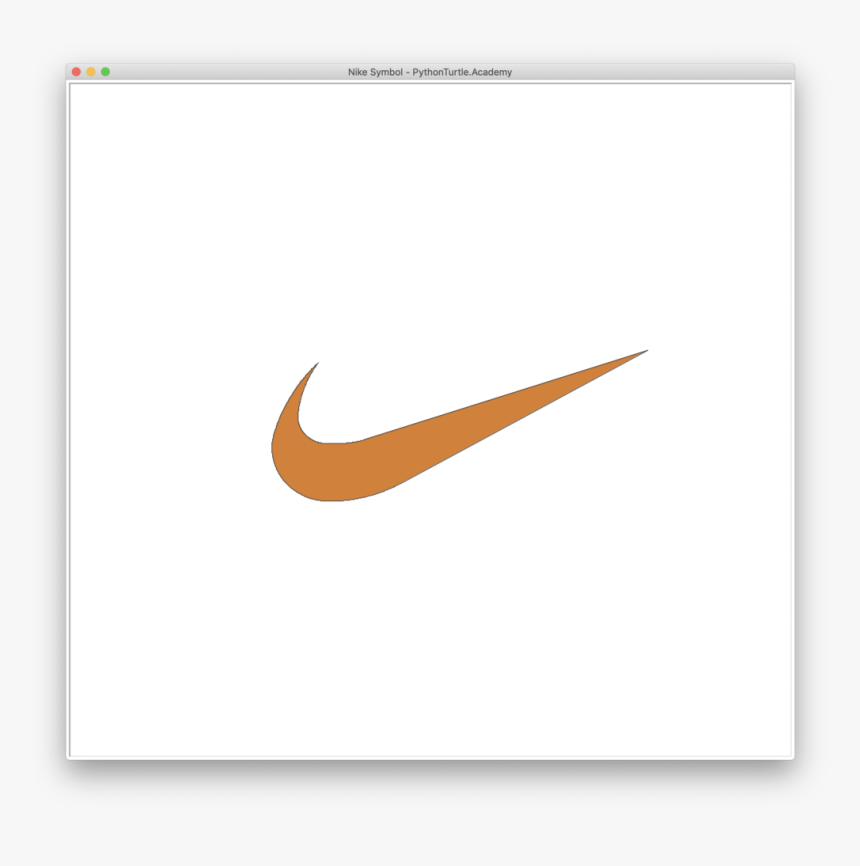
Task: Click the red close traffic light button
Action: coord(76,71)
